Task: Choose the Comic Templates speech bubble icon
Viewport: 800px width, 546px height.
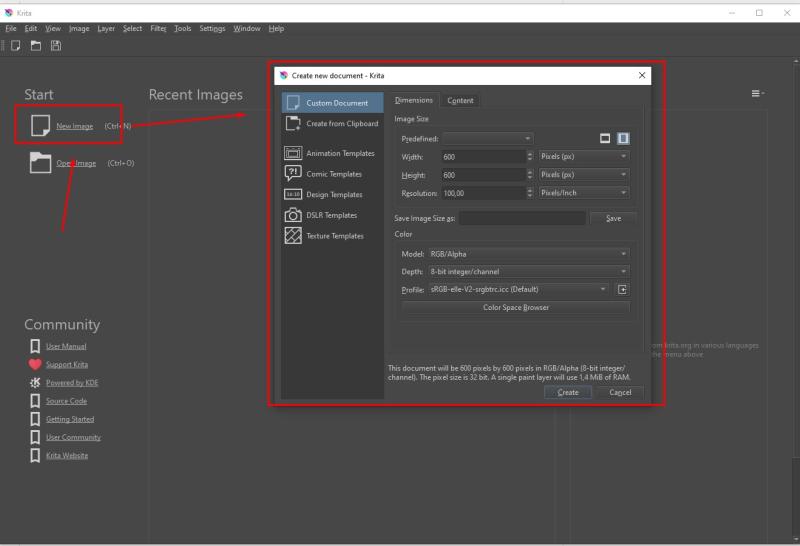Action: [293, 173]
